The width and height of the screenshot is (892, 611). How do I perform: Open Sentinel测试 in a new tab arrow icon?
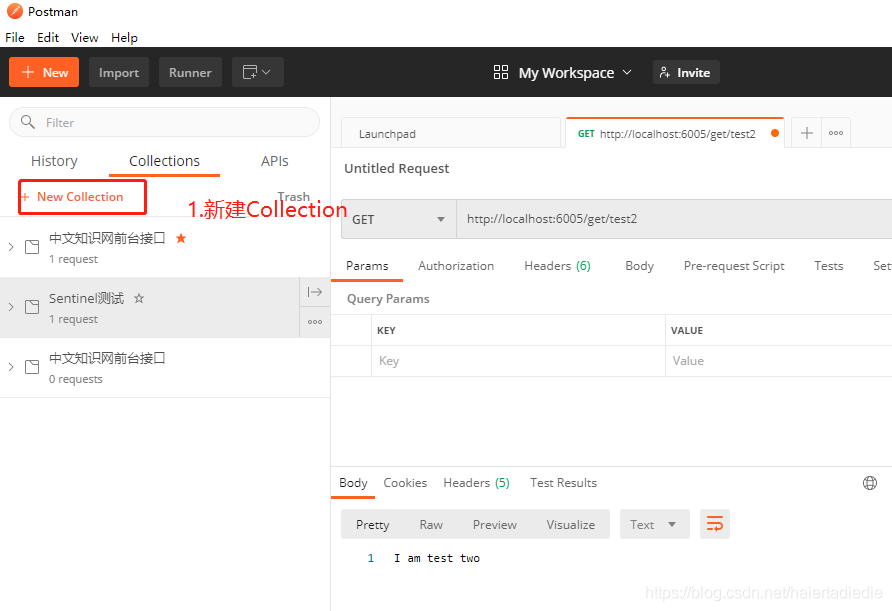pos(314,291)
